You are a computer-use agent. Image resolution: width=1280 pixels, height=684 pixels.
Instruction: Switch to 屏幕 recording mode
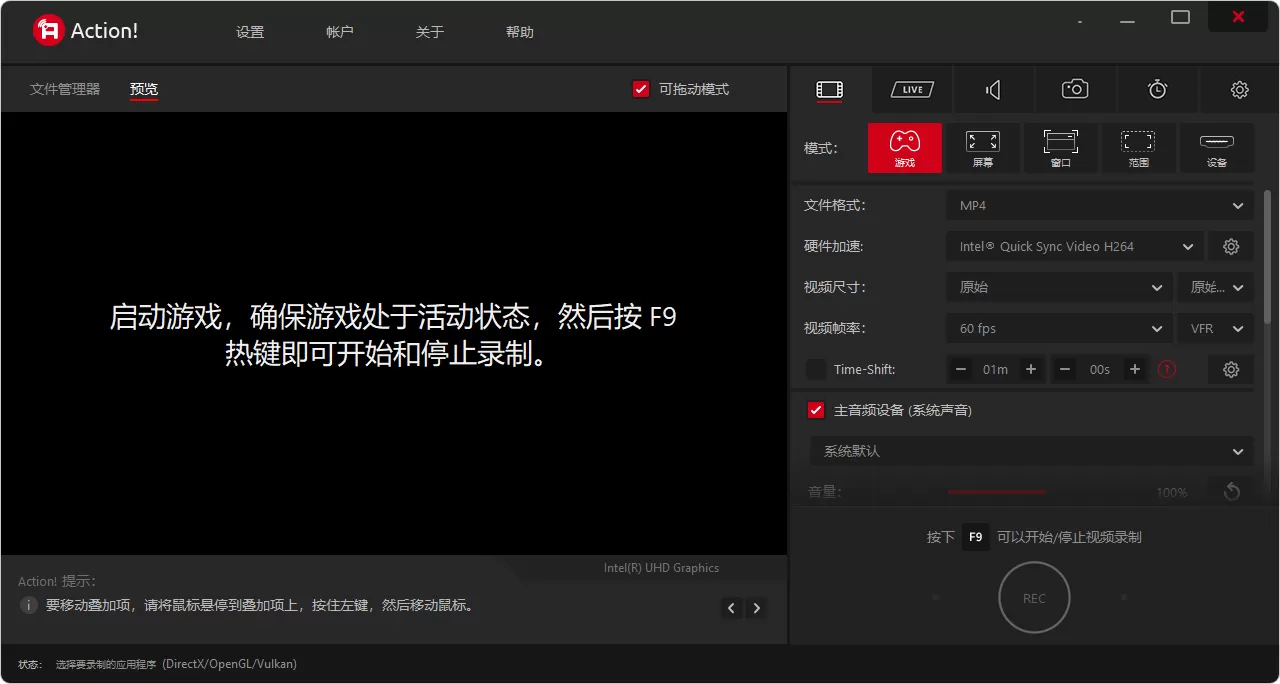[982, 147]
